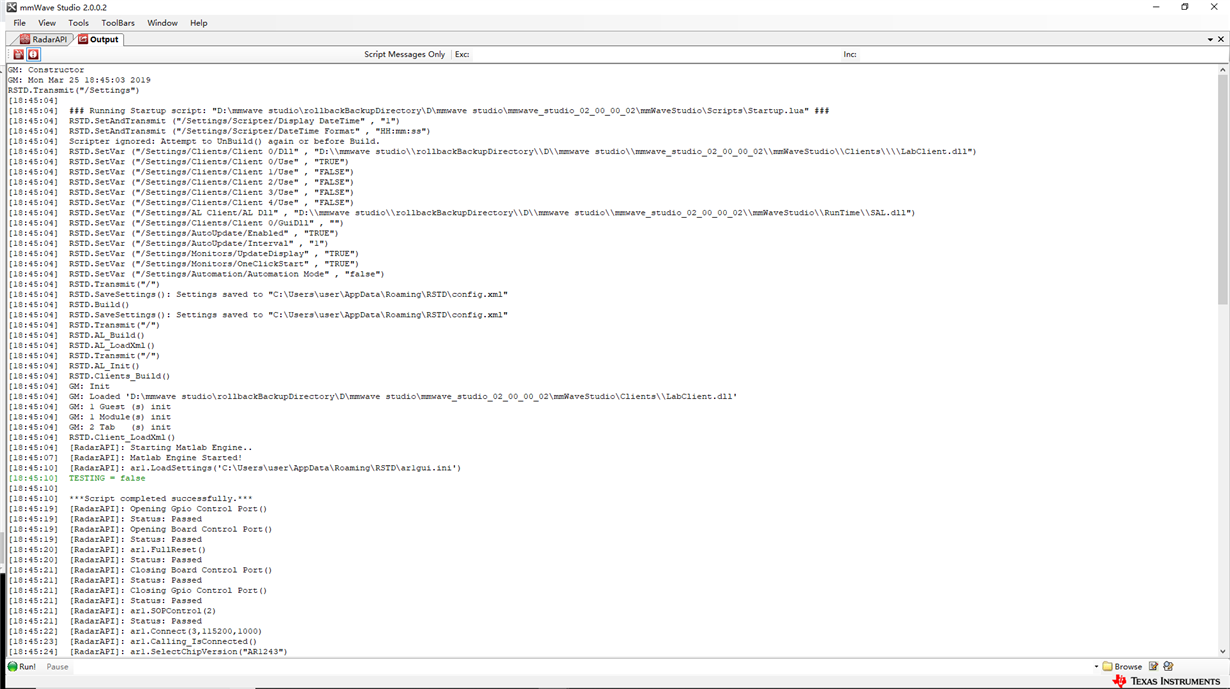
Task: Click the edit script notepad icon
Action: (1153, 666)
